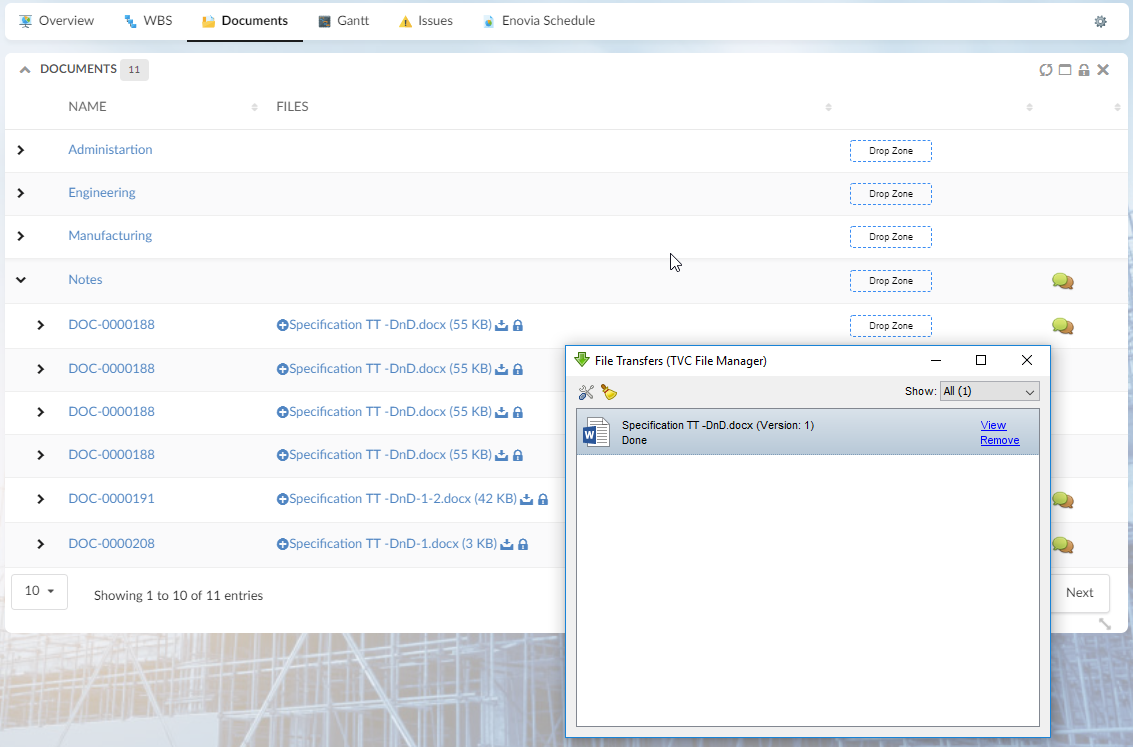Click the View link in File Transfers
Screen dimensions: 1133x747
(x=993, y=425)
